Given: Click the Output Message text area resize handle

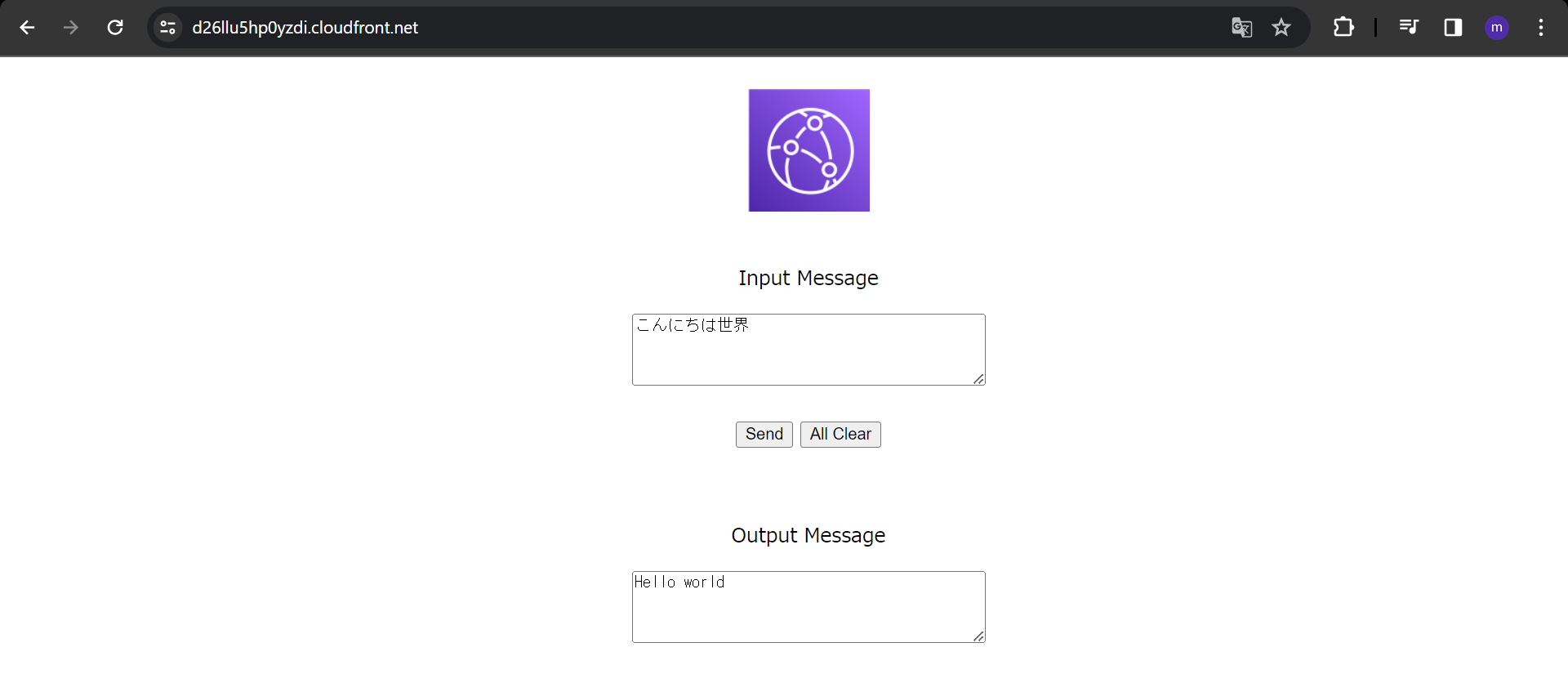Looking at the screenshot, I should (978, 636).
